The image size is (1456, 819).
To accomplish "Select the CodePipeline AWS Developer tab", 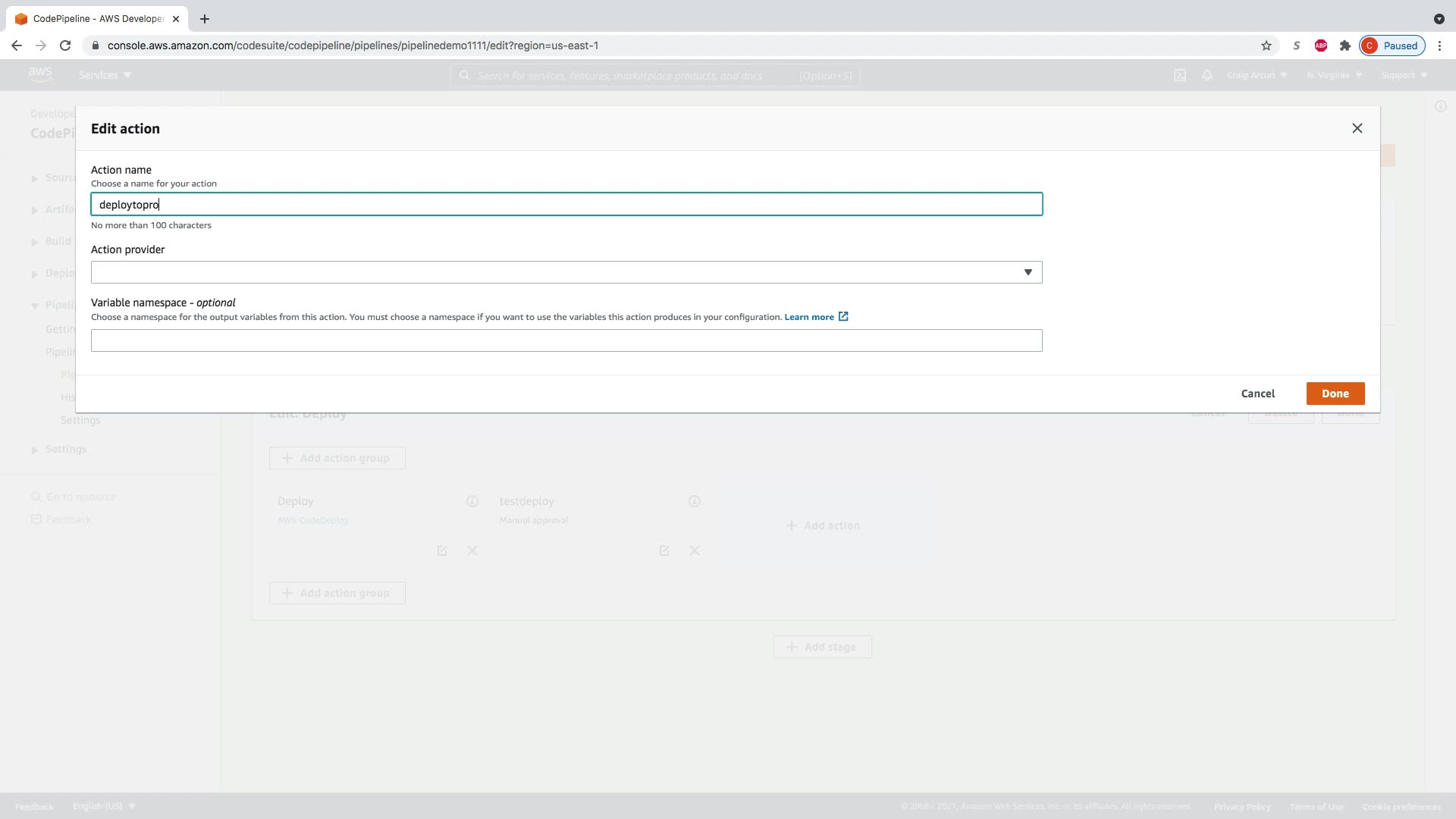I will point(97,19).
